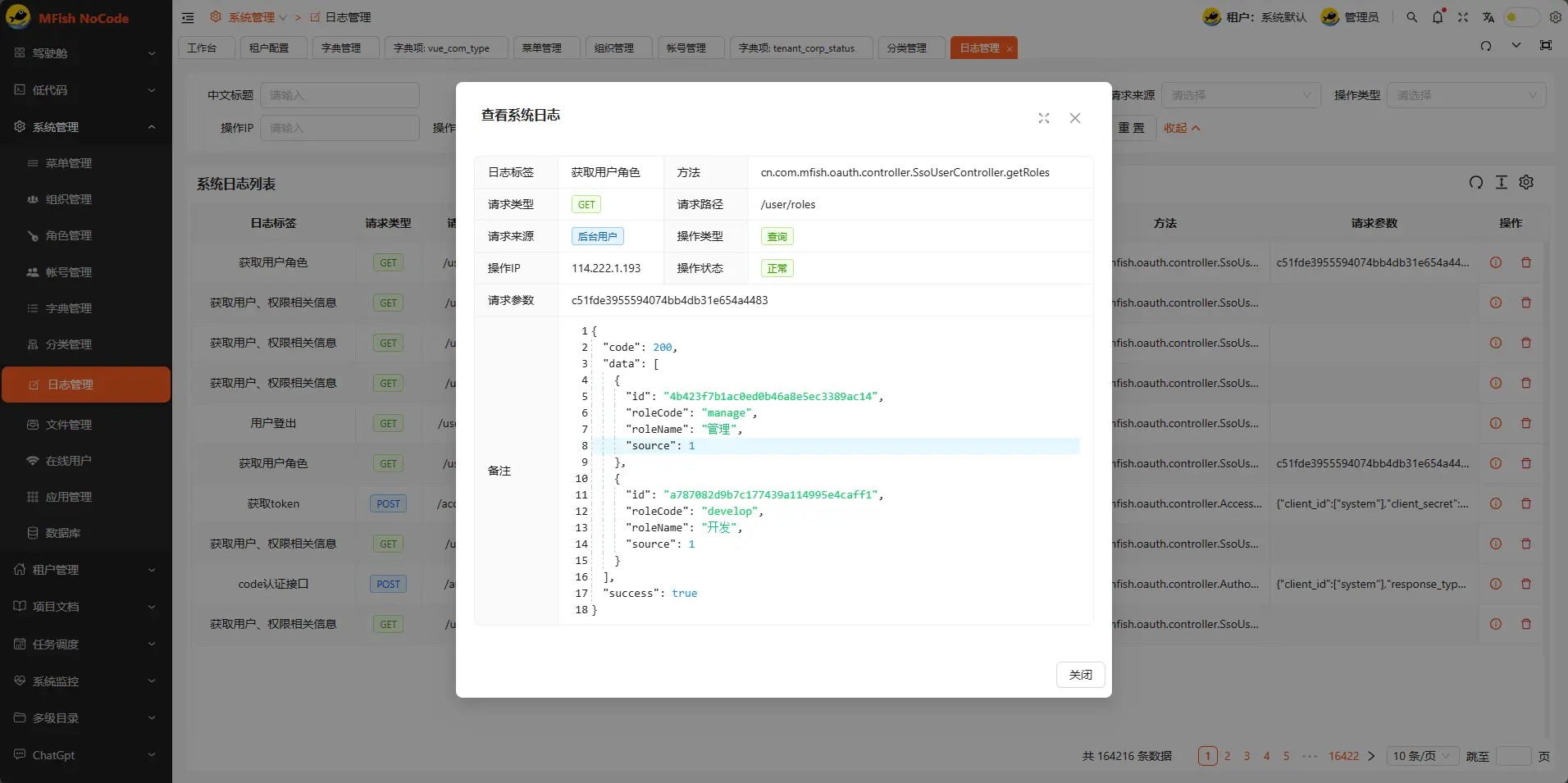Refresh the system log list table
The image size is (1568, 783).
click(1475, 183)
